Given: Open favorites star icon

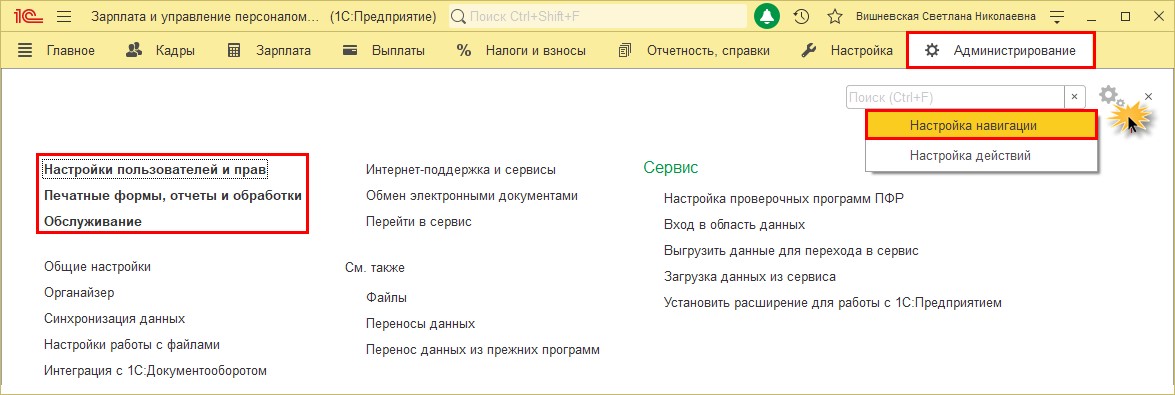Looking at the screenshot, I should click(834, 16).
